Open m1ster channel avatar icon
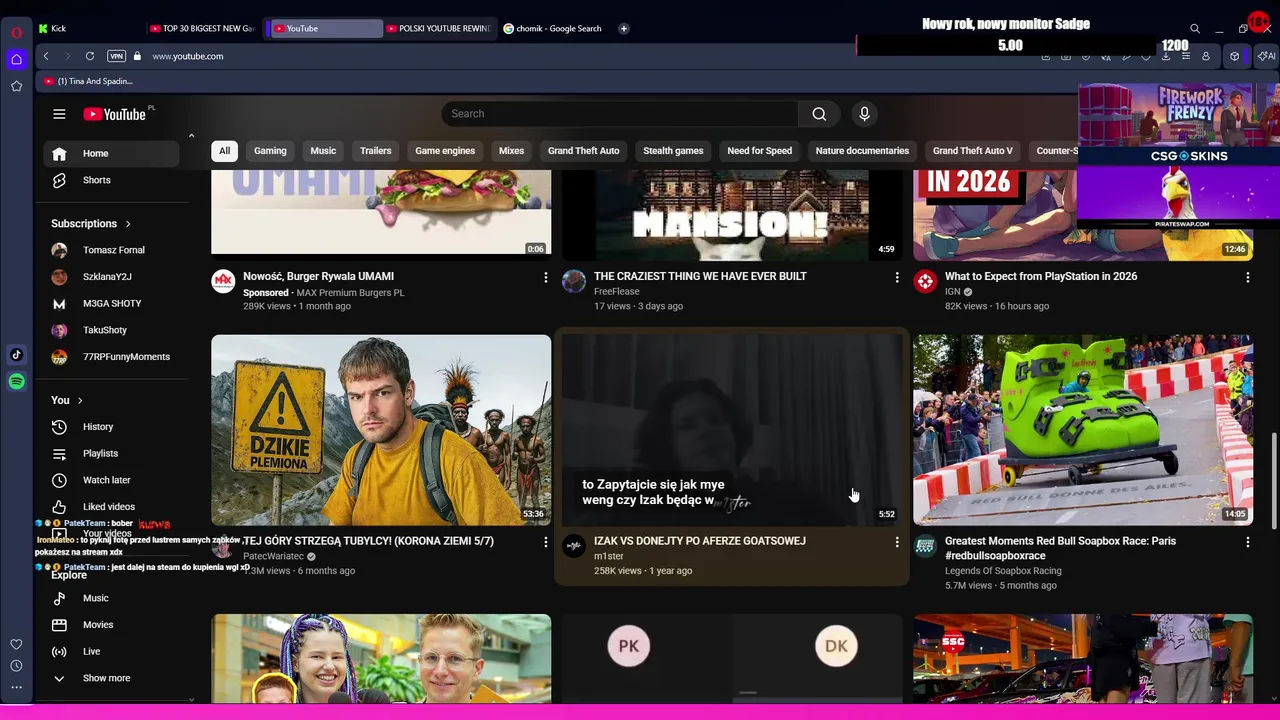The width and height of the screenshot is (1280, 720). click(574, 546)
